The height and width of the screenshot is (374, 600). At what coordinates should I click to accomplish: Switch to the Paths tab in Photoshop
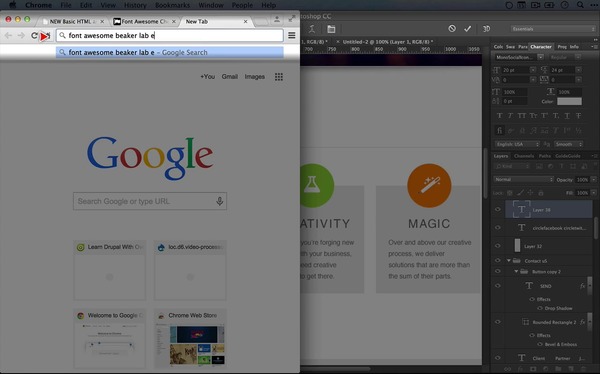click(545, 156)
